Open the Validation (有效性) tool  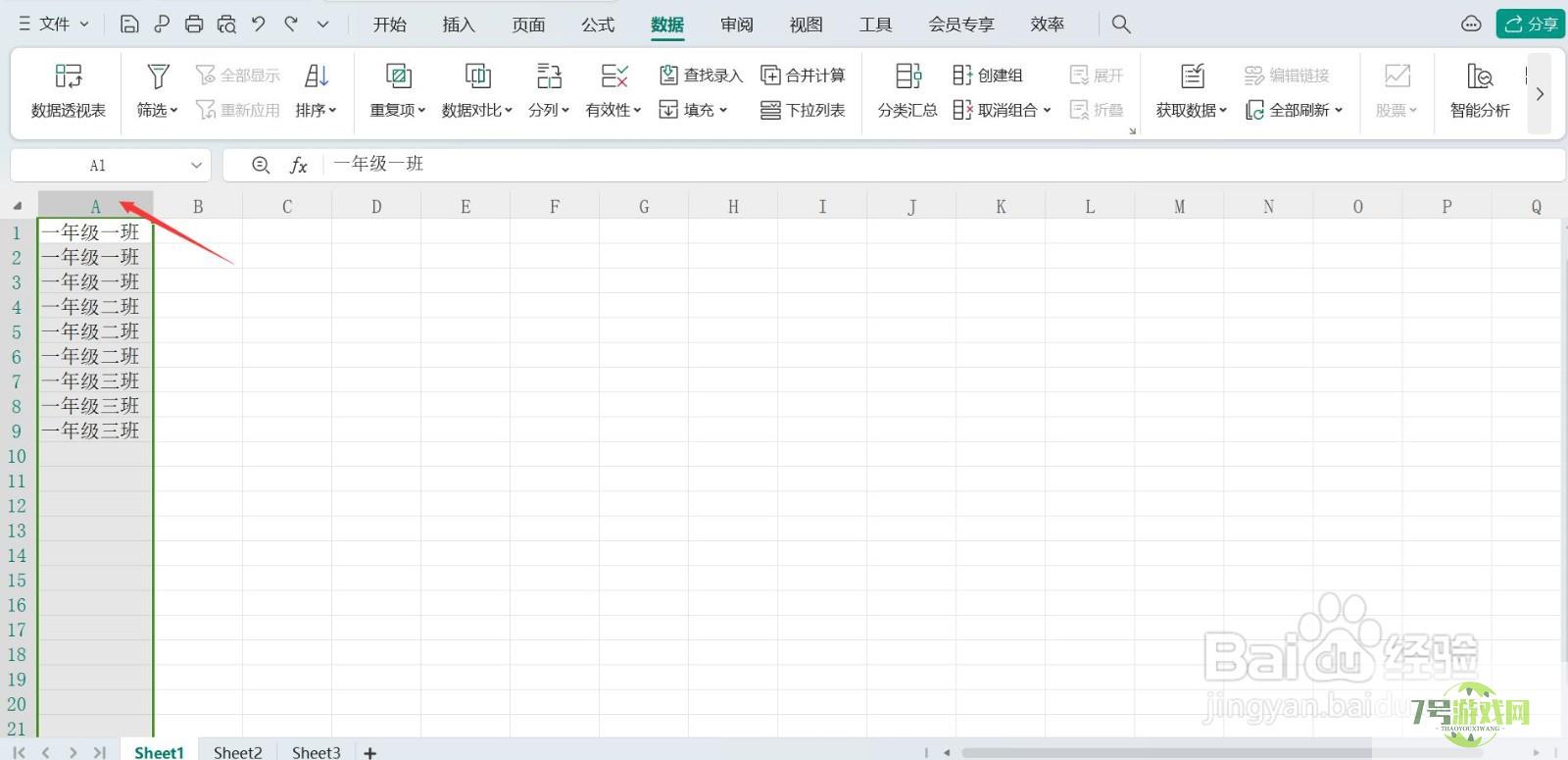pos(613,91)
